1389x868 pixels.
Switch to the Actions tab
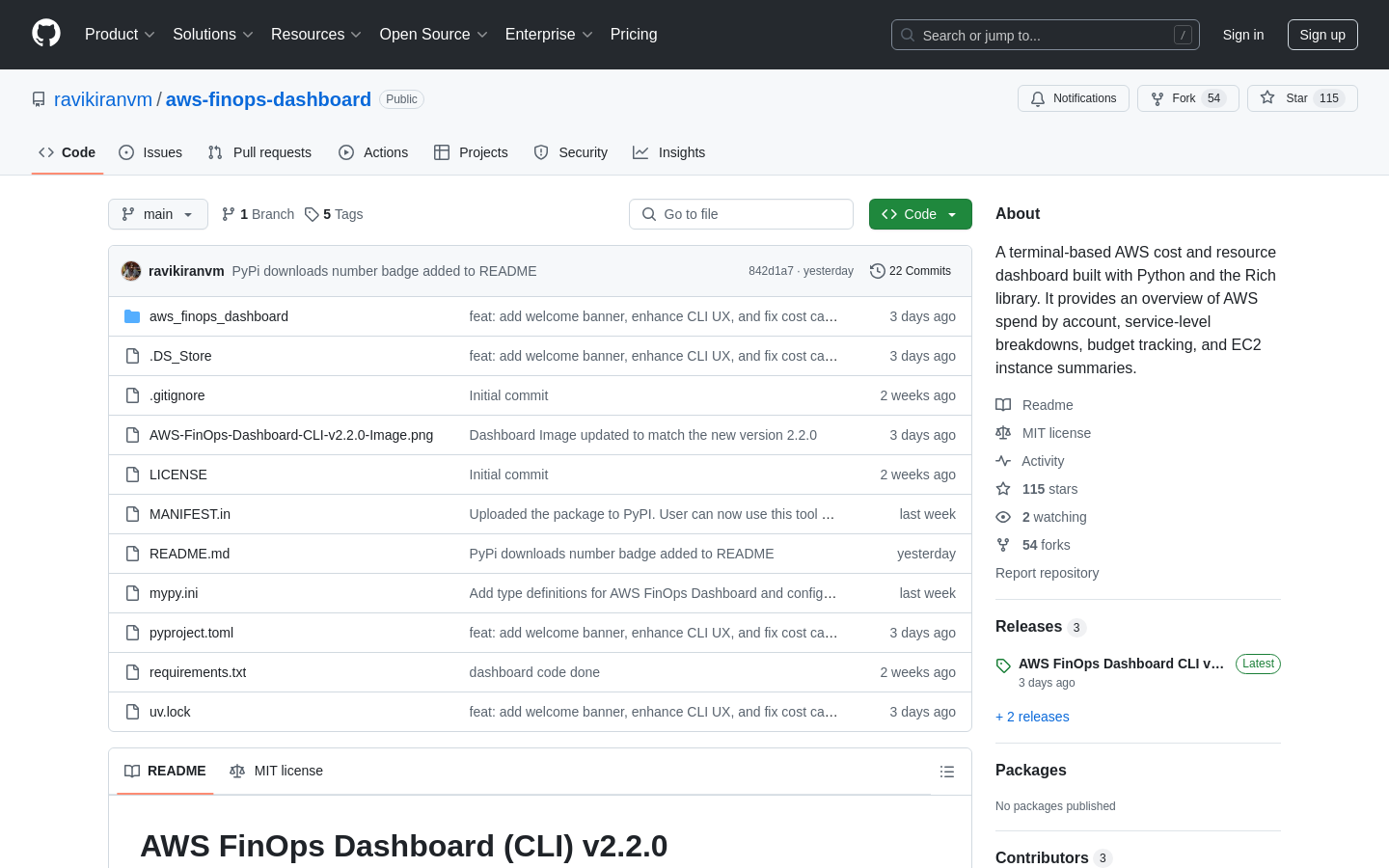[x=373, y=152]
